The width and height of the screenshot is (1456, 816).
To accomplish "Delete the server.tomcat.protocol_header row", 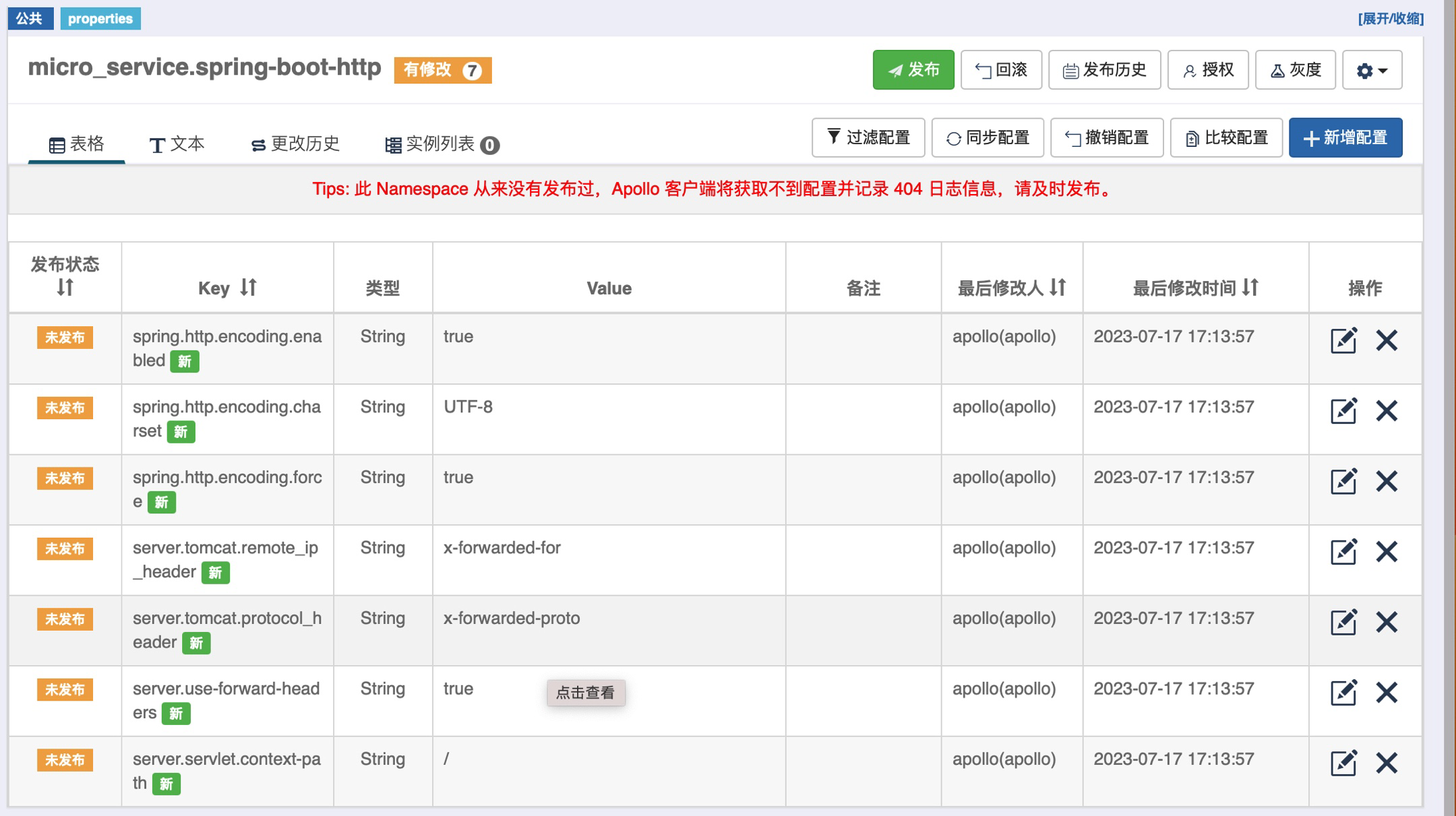I will (x=1387, y=622).
